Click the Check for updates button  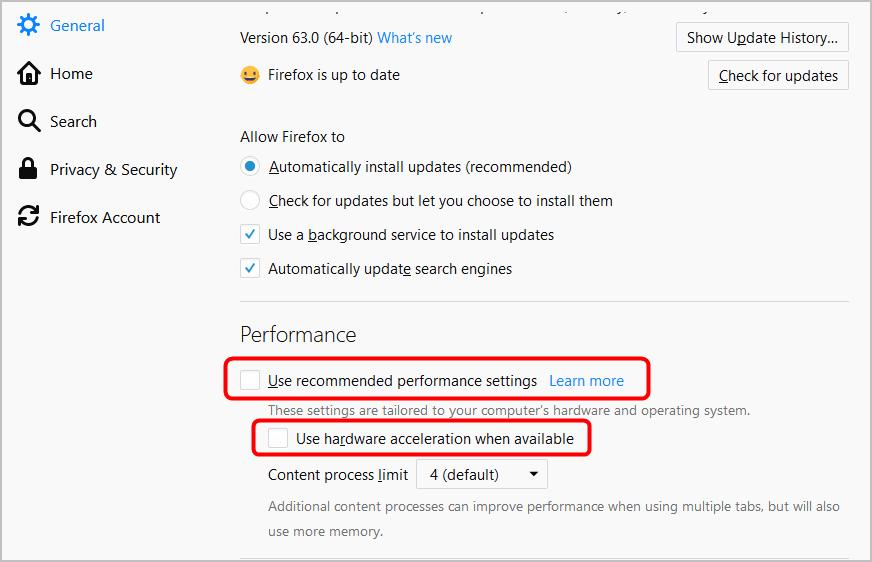(x=778, y=76)
